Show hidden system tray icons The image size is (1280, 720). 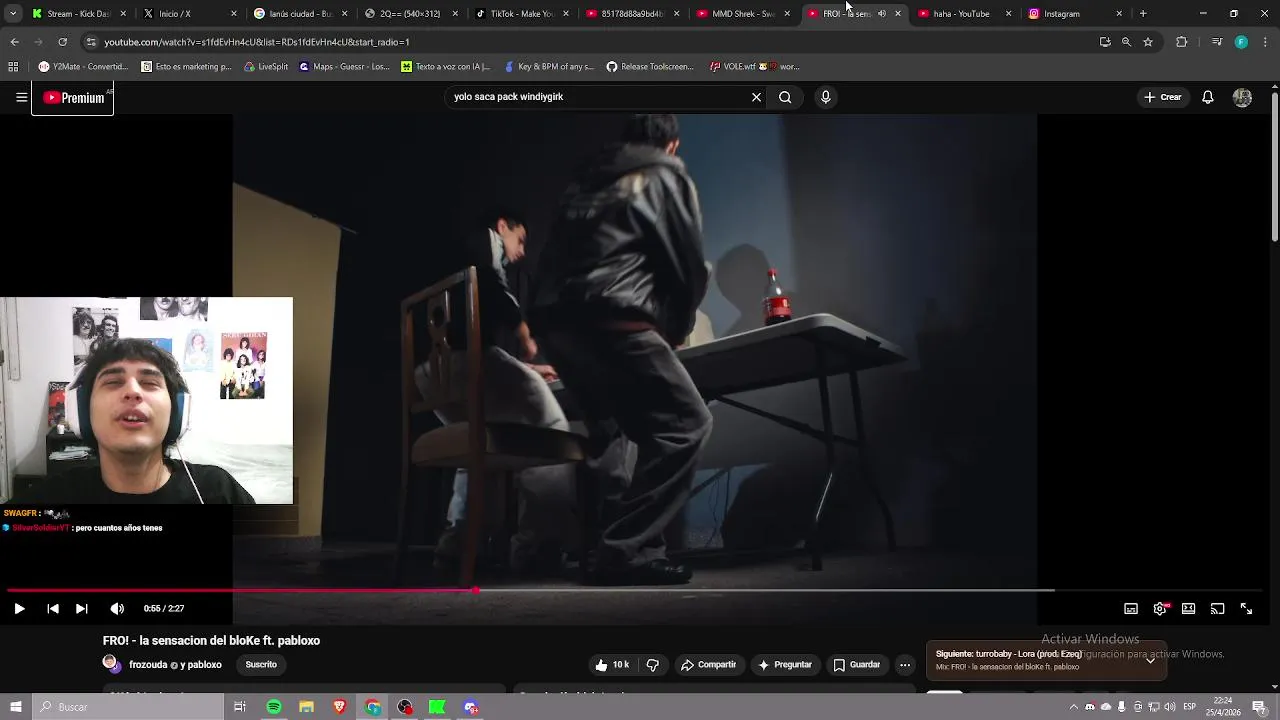coord(1074,707)
